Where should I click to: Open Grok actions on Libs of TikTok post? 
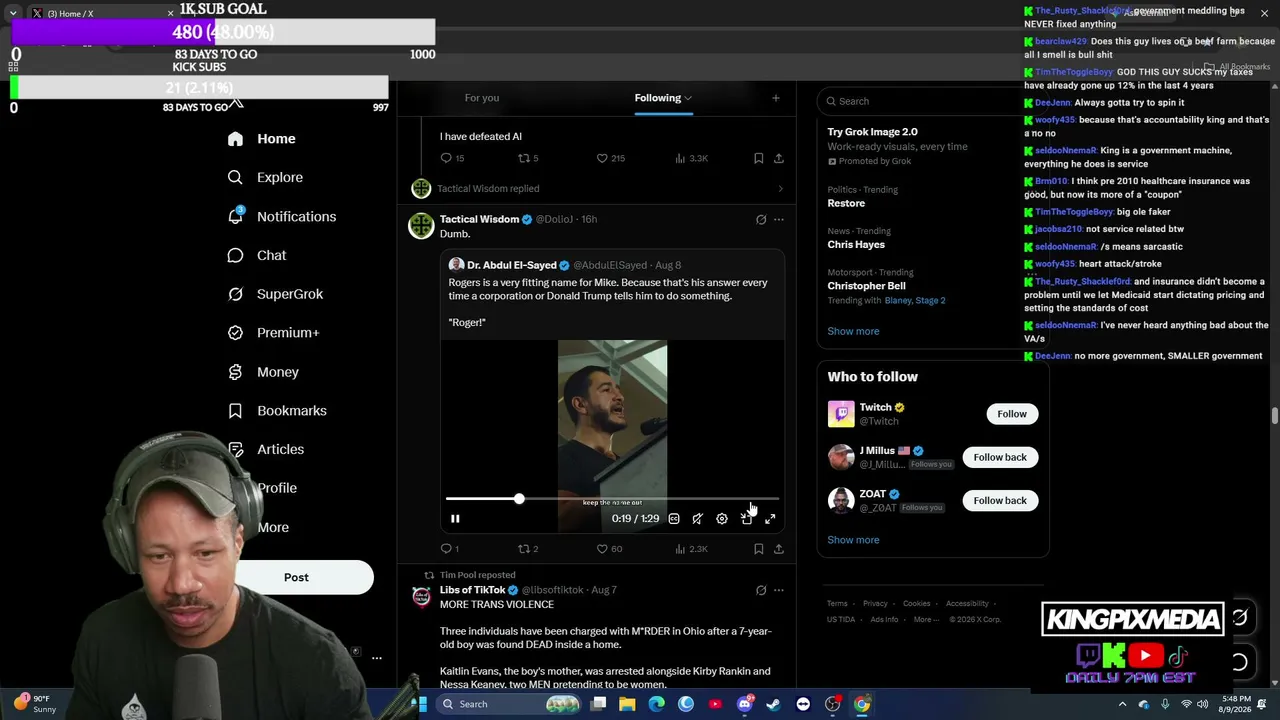pyautogui.click(x=761, y=591)
